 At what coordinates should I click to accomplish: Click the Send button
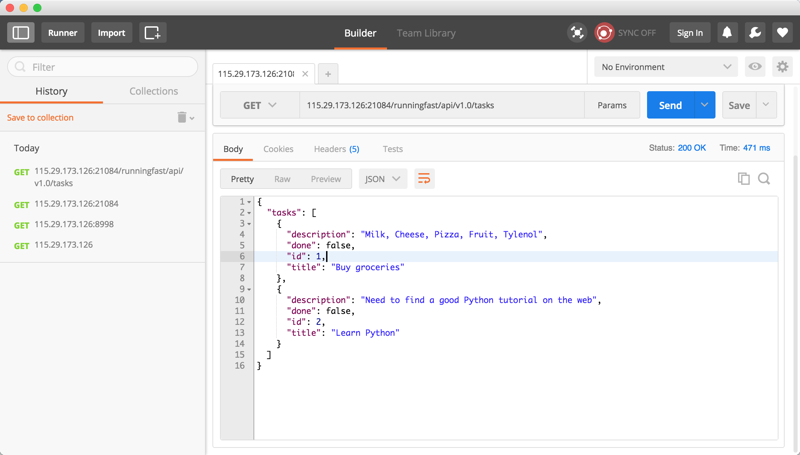tap(670, 105)
